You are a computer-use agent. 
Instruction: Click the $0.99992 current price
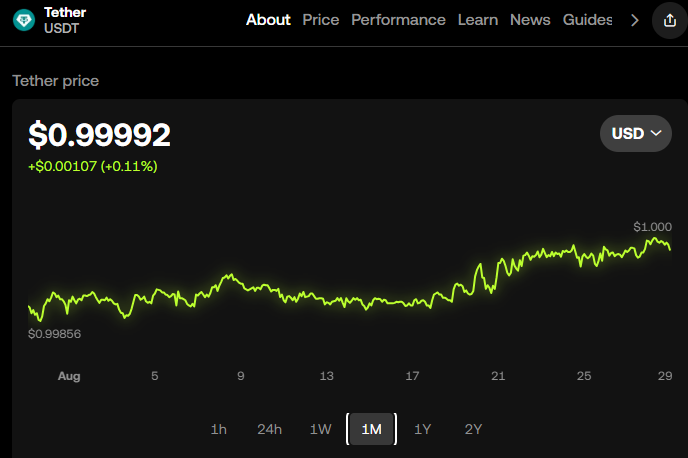[x=99, y=135]
